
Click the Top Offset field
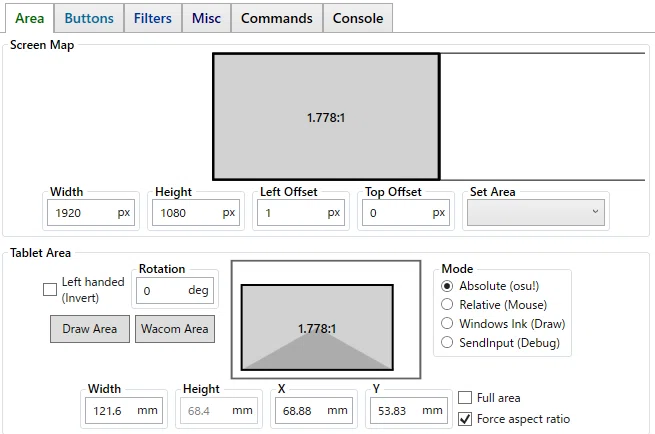coord(406,213)
